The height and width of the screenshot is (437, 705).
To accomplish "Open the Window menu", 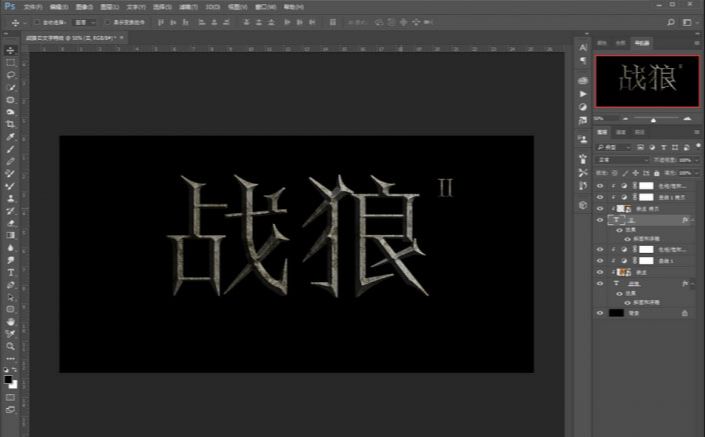I will [x=265, y=7].
